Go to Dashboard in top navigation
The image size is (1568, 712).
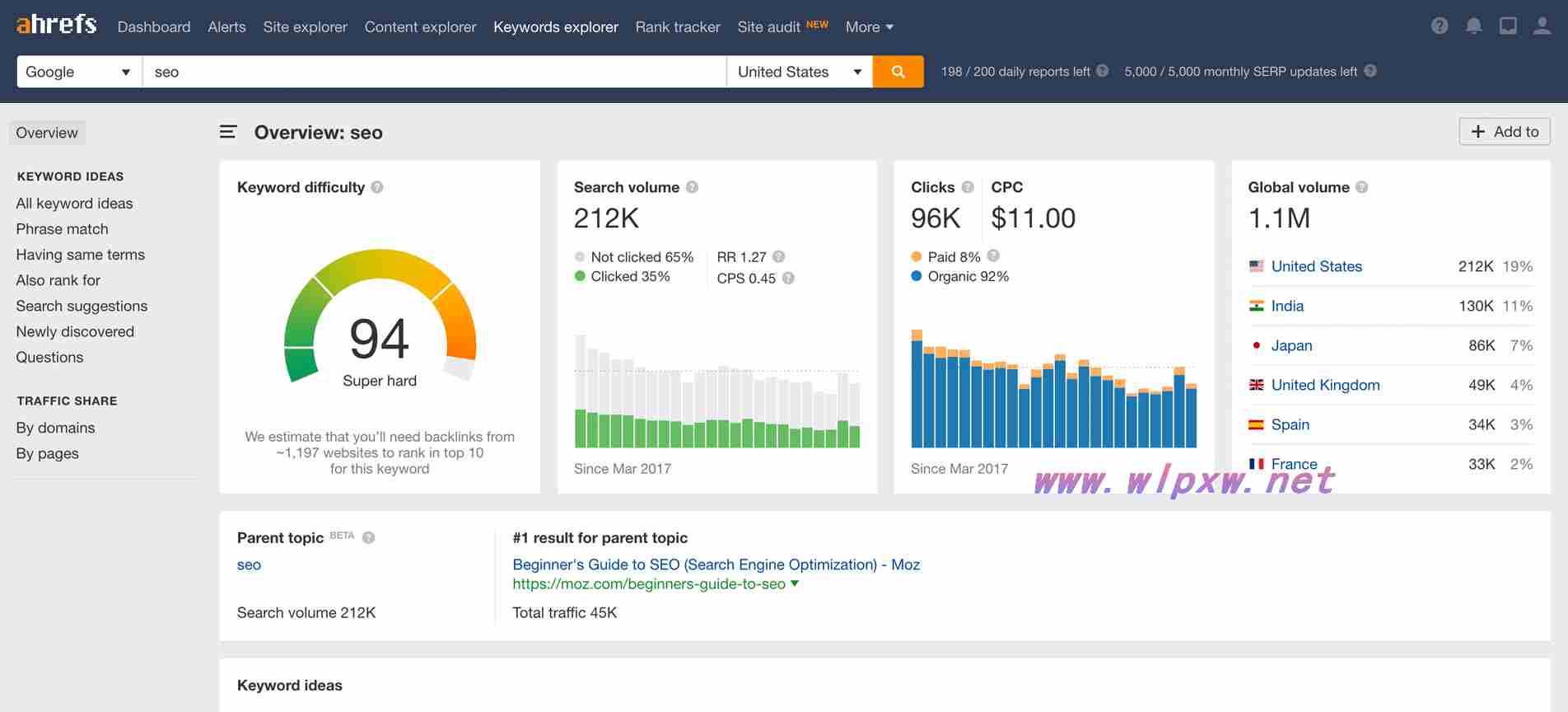click(x=154, y=26)
